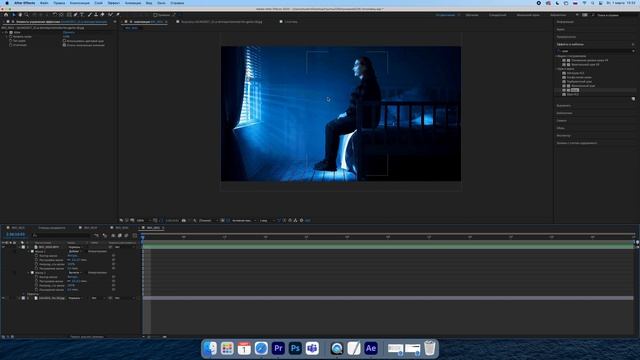Open Safari from the Dock
Screen dimensions: 640x360
point(261,348)
